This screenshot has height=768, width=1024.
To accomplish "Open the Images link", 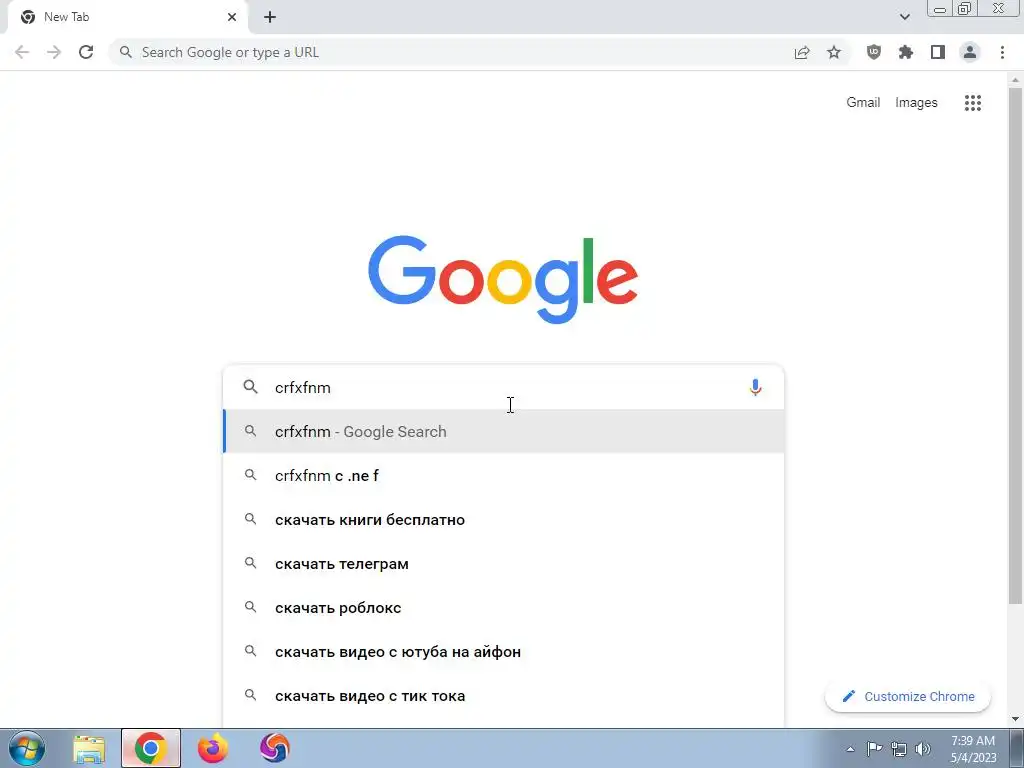I will 916,103.
